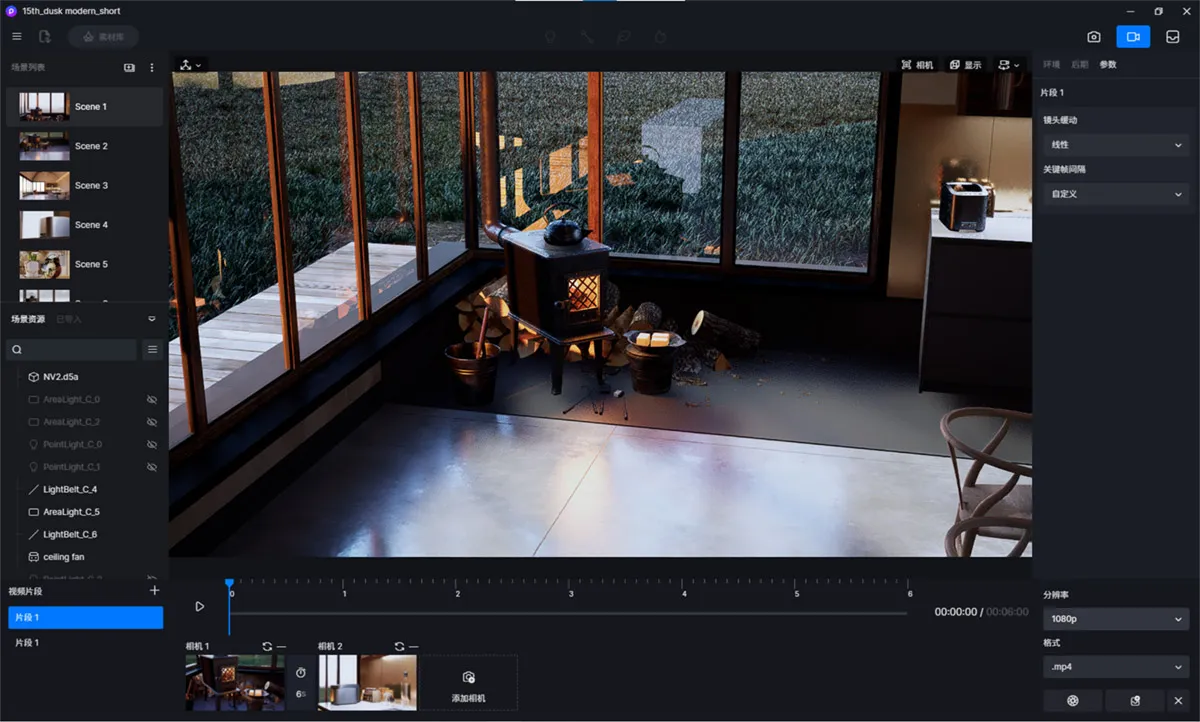Open the hamburger menu at top left
The image size is (1200, 722).
(x=17, y=37)
